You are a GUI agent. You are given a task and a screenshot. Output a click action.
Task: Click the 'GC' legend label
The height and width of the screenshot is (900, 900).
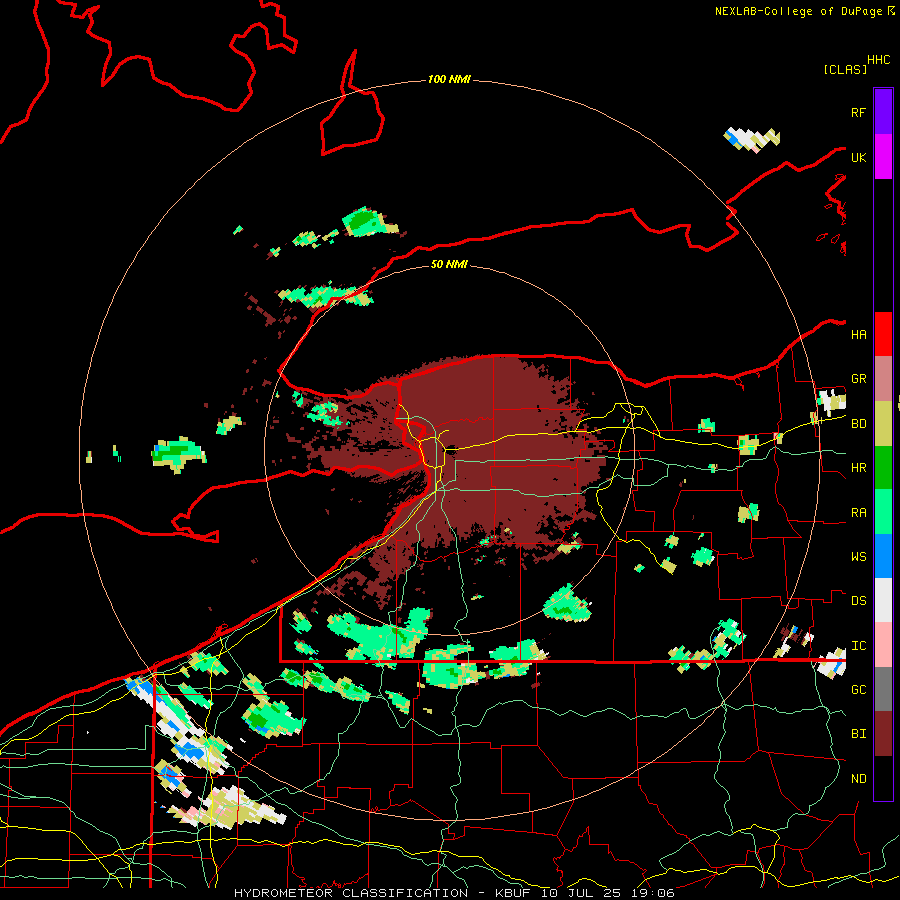tap(858, 690)
